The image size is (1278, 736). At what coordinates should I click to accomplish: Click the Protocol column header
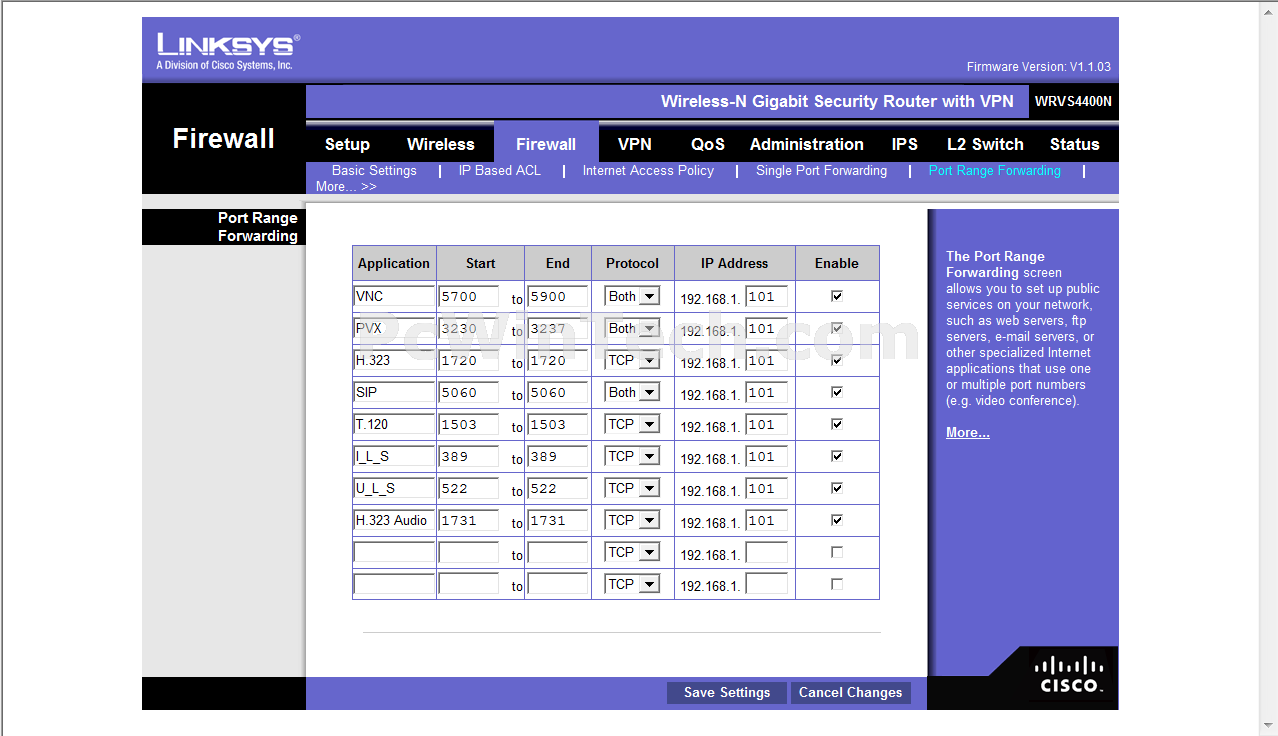(632, 263)
